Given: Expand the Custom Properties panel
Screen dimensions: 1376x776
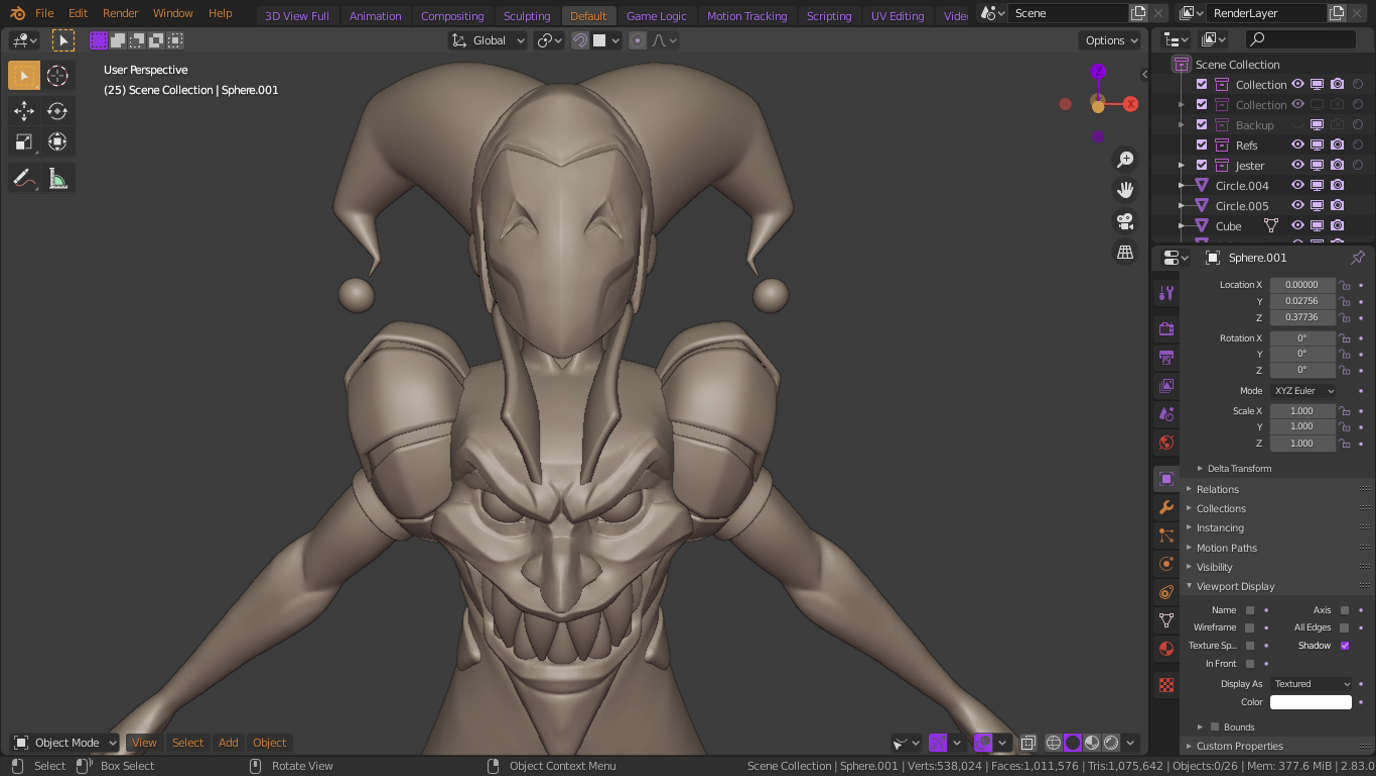Looking at the screenshot, I should click(1239, 746).
